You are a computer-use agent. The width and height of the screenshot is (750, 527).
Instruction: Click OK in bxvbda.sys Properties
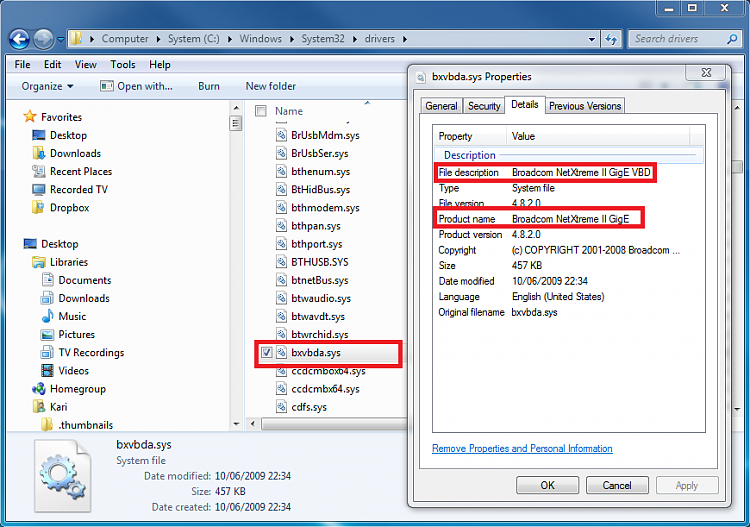[x=547, y=485]
